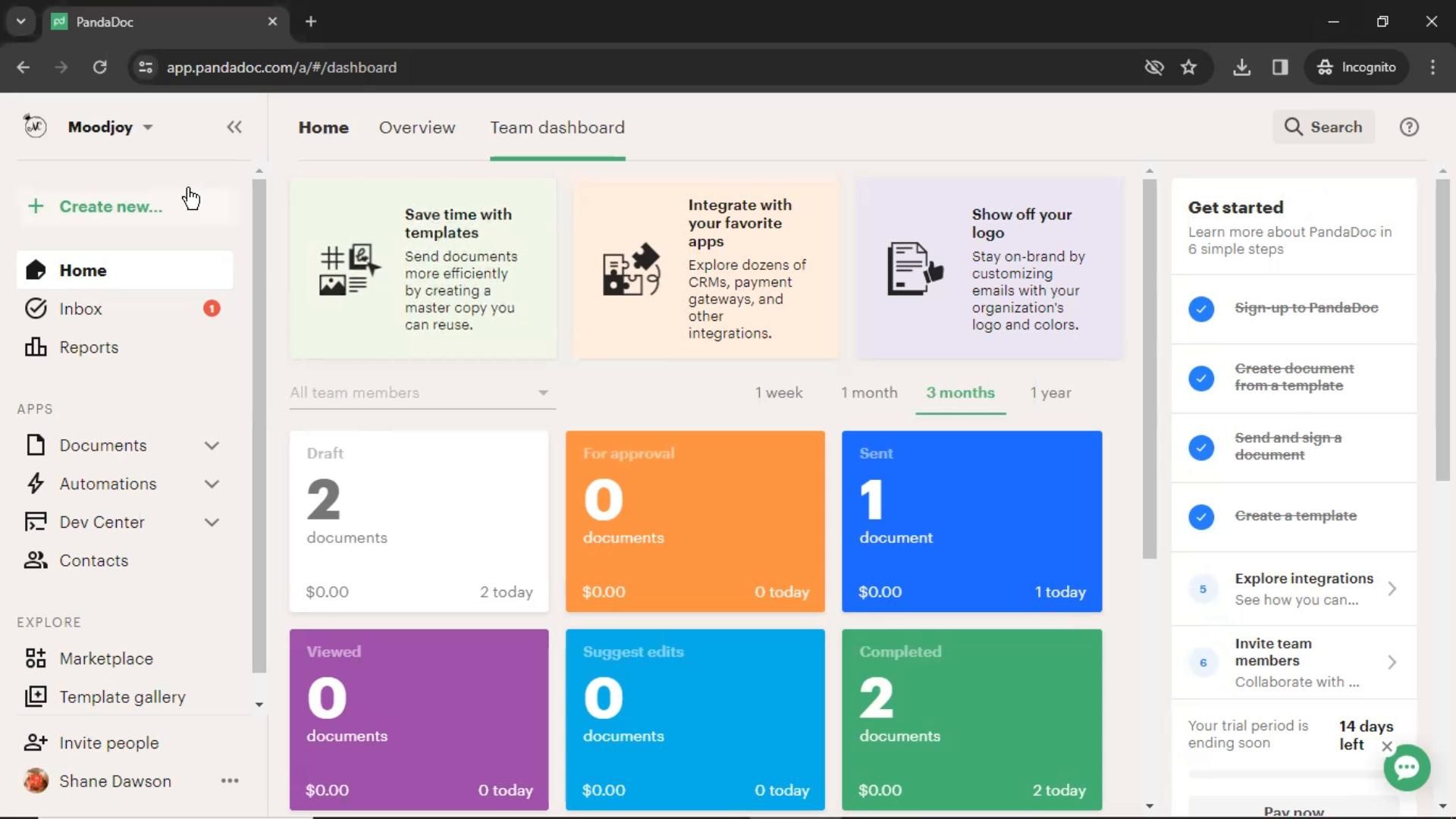The image size is (1456, 819).
Task: Click the Documents sidebar icon
Action: 34,445
